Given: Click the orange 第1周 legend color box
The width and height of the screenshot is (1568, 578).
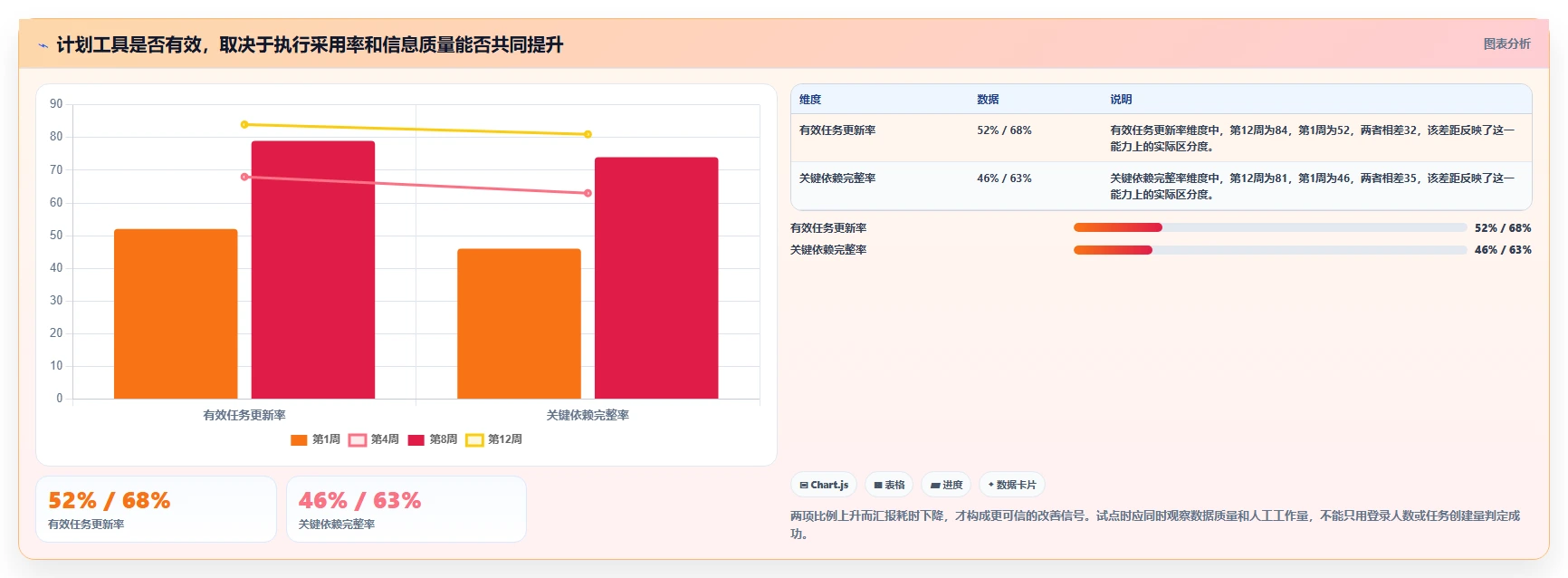Looking at the screenshot, I should click(299, 440).
